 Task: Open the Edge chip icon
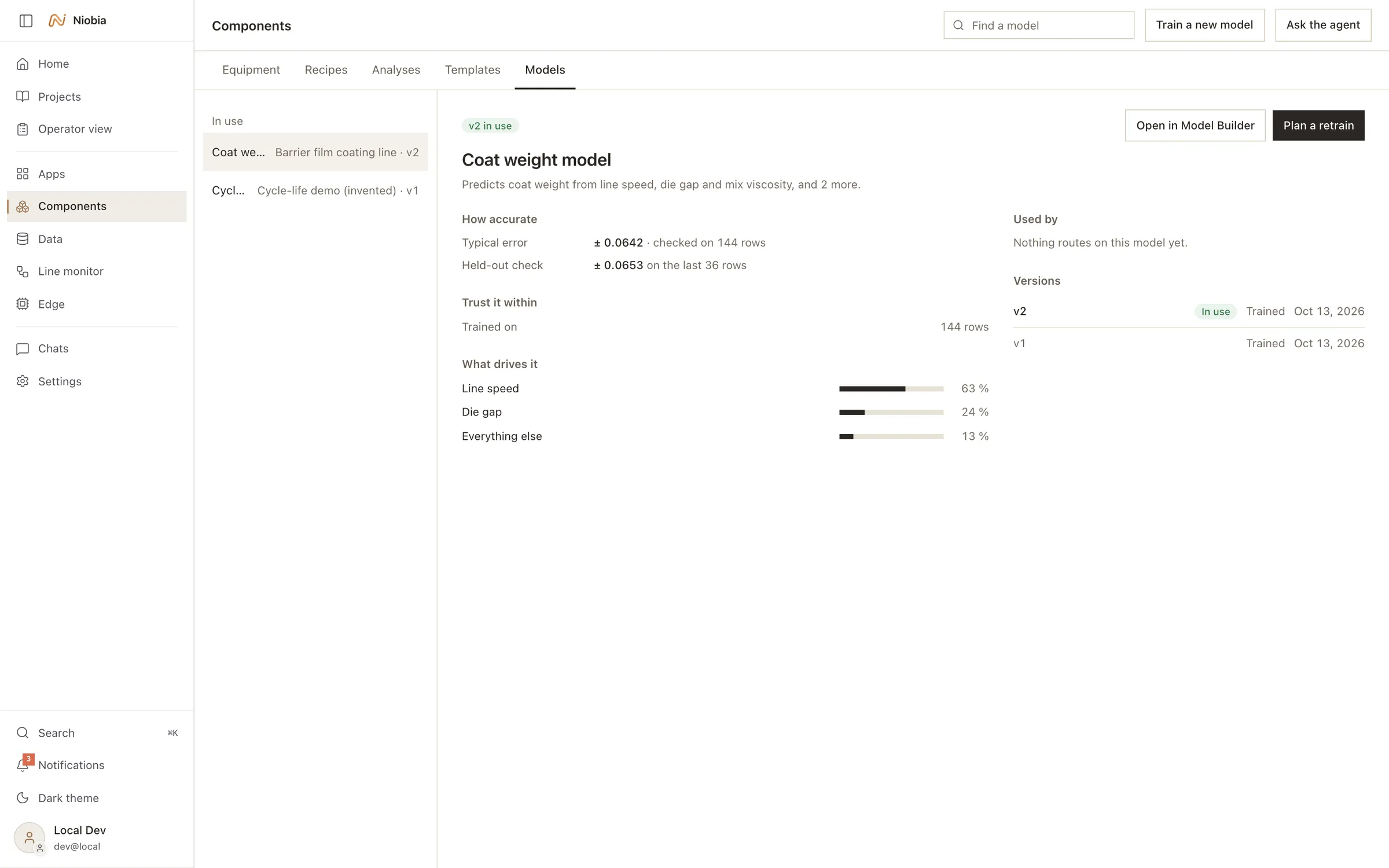23,304
